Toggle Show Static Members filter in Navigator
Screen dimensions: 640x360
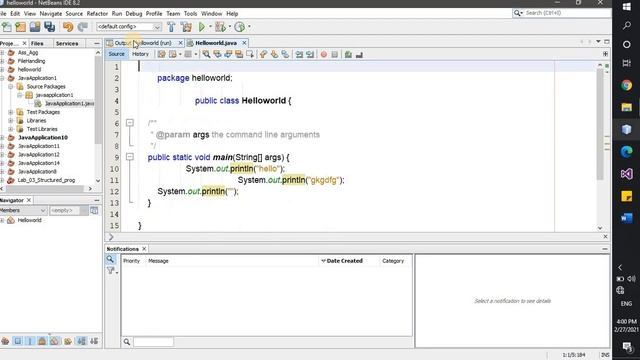30,341
